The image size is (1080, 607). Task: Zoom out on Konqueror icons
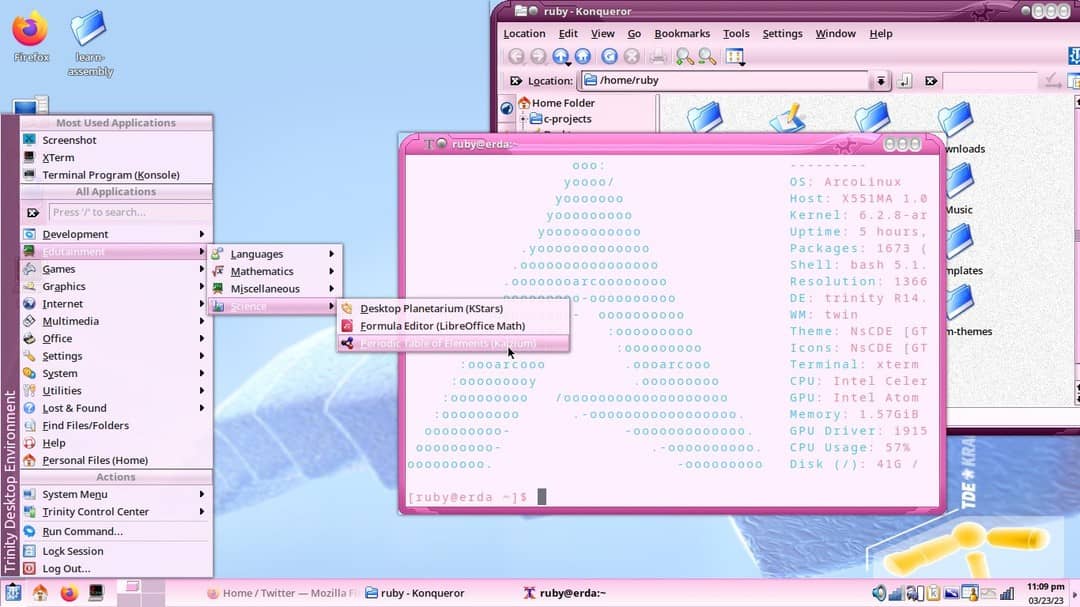tap(707, 56)
